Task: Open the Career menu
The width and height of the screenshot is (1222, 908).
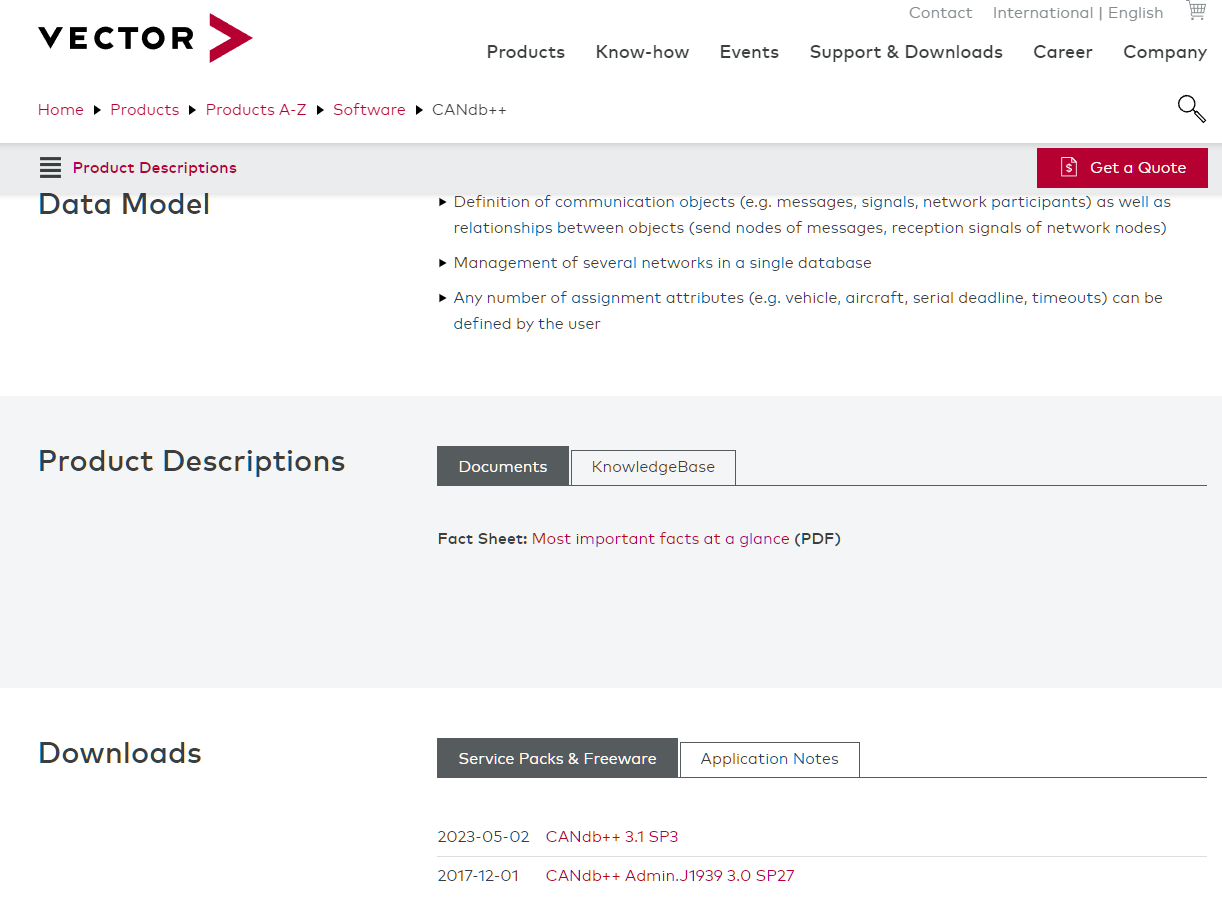Action: click(1063, 52)
